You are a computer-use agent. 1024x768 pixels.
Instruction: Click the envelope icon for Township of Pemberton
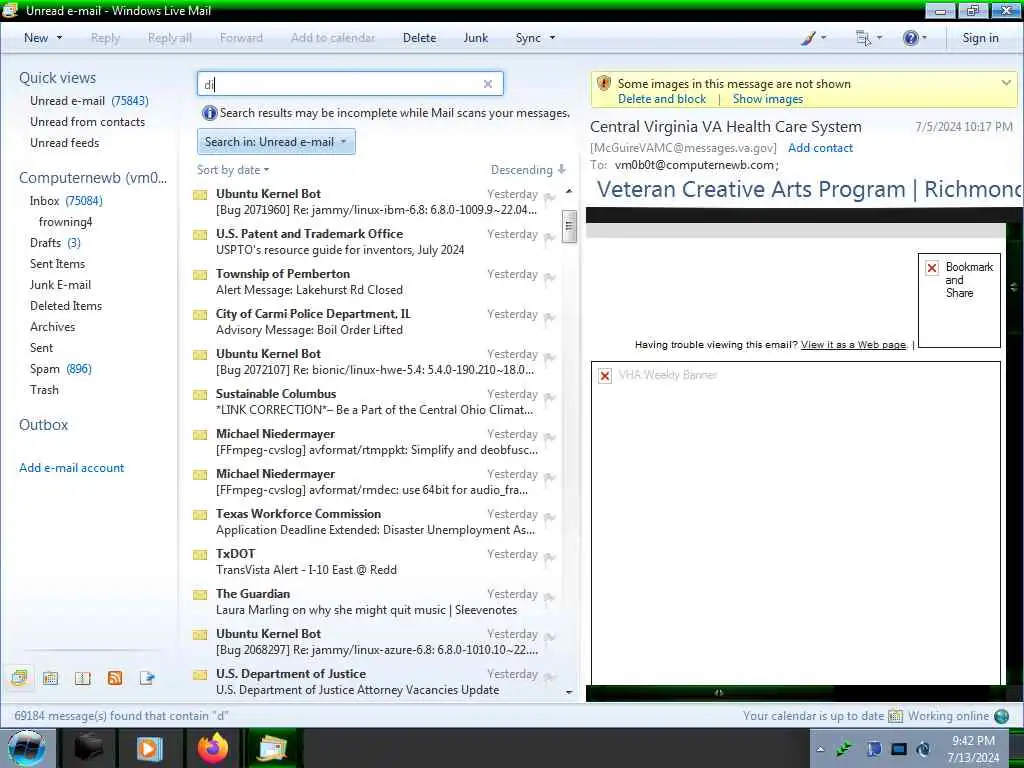[x=200, y=275]
